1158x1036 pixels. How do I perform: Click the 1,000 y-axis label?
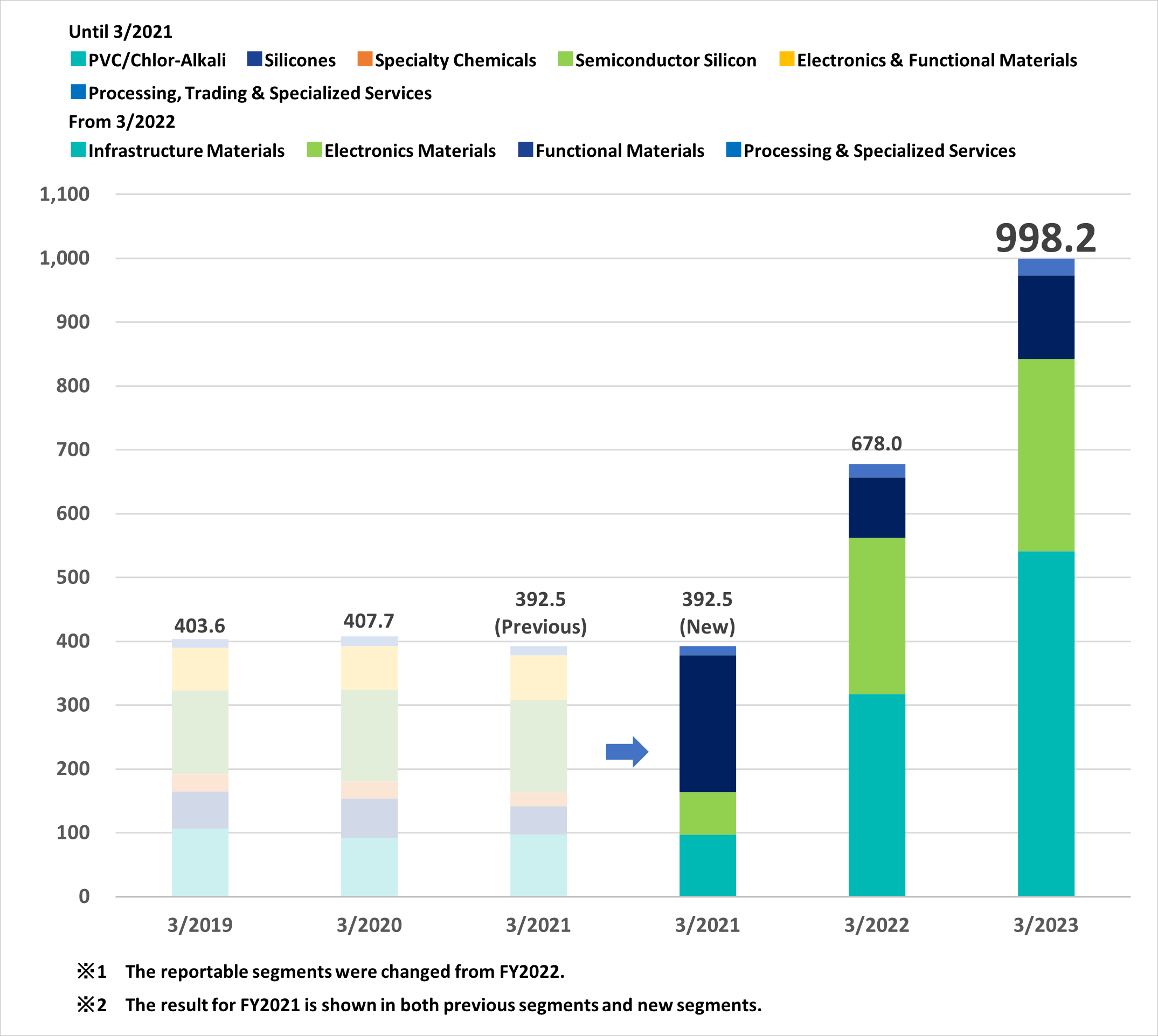coord(64,258)
